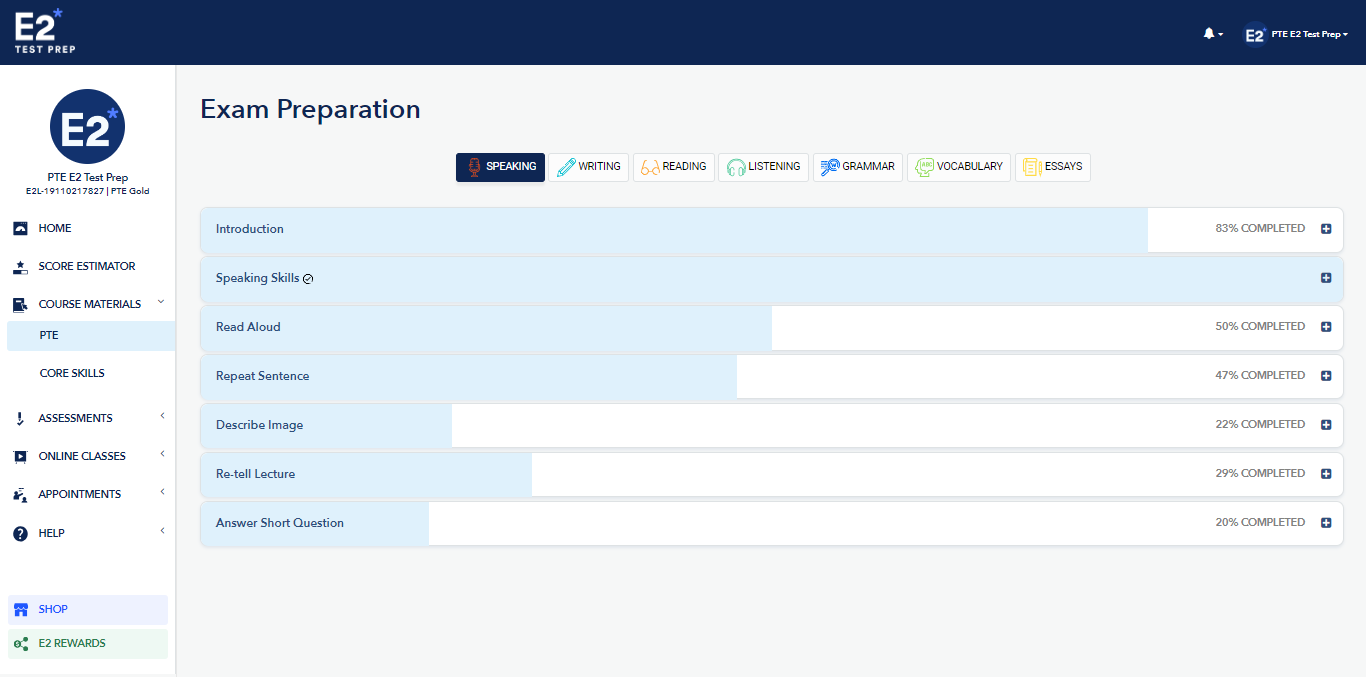Expand the Read Aloud section
This screenshot has width=1366, height=677.
[1326, 326]
